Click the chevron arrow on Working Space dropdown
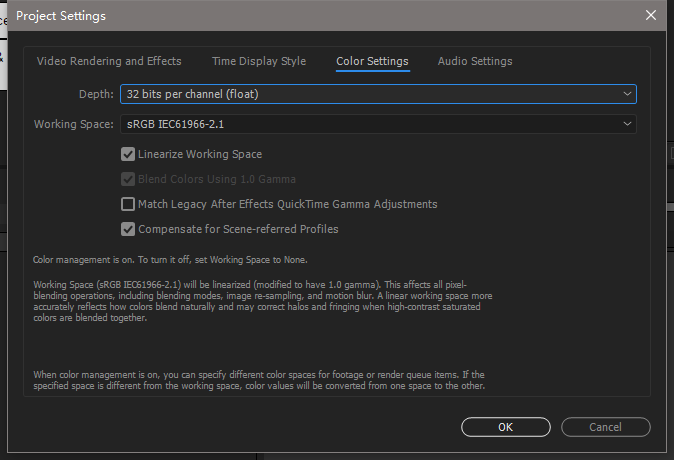Viewport: 674px width, 460px height. click(x=627, y=124)
